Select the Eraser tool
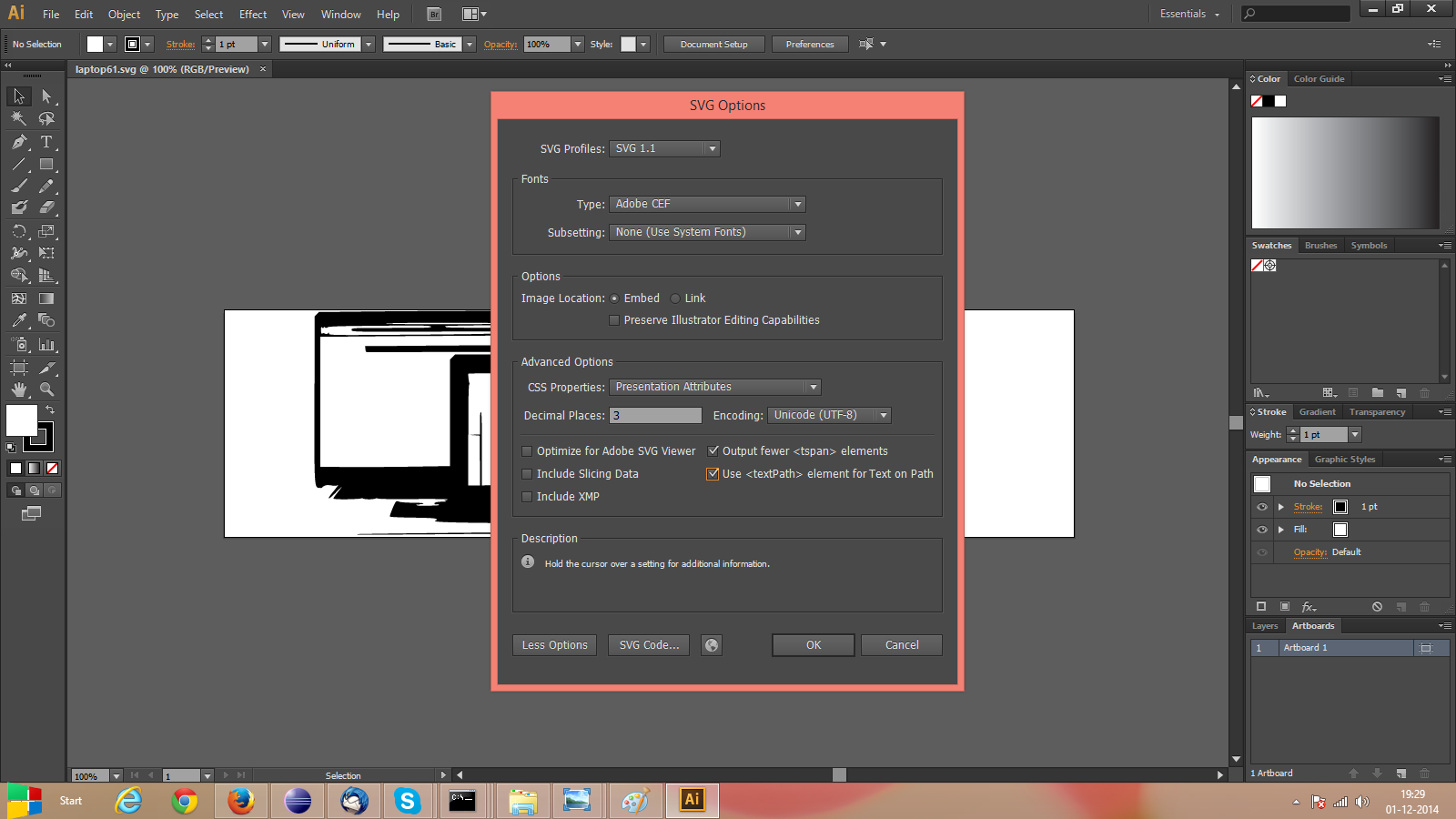1456x819 pixels. point(46,207)
